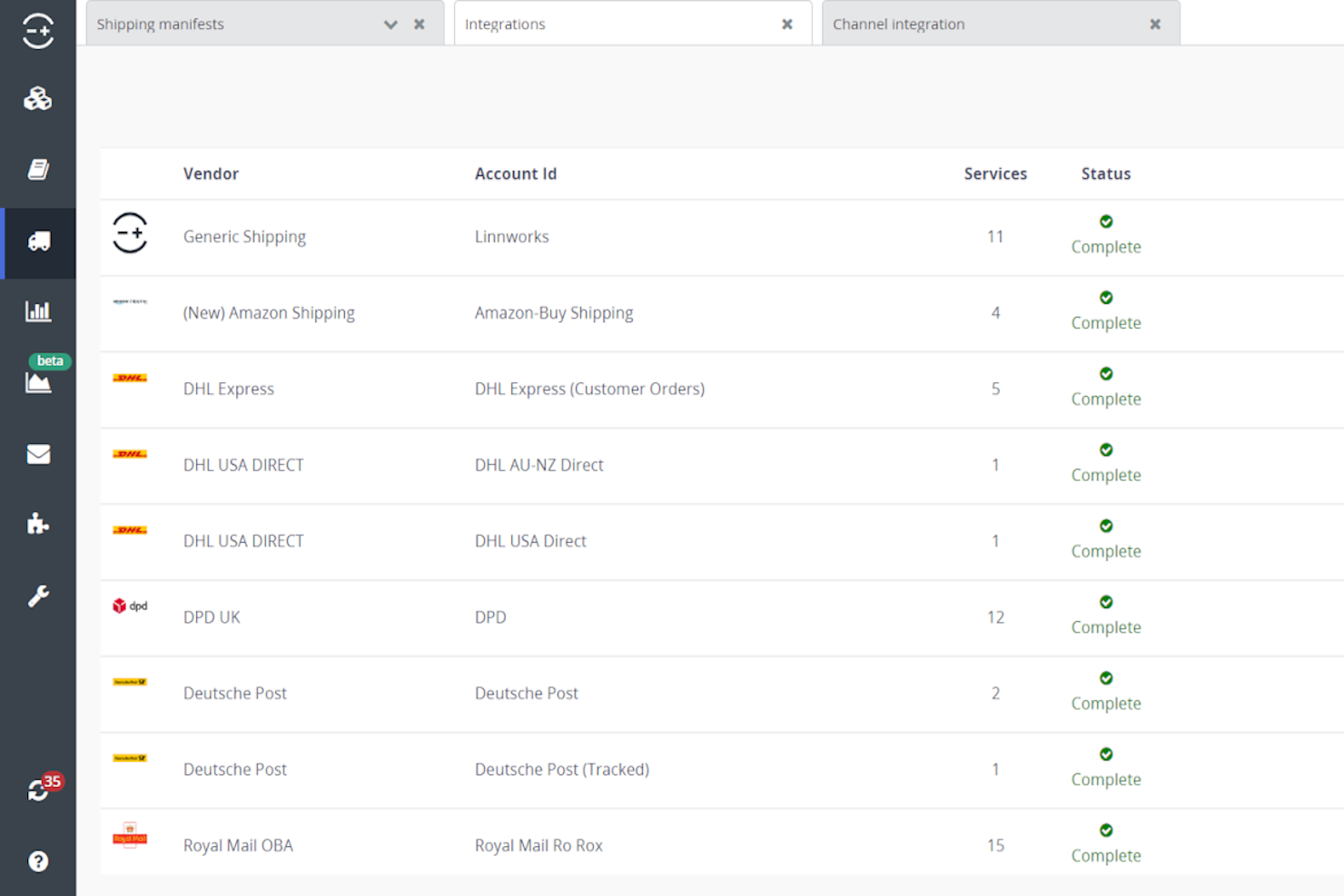The image size is (1344, 896).
Task: Open the wrench settings sidebar icon
Action: [x=38, y=596]
